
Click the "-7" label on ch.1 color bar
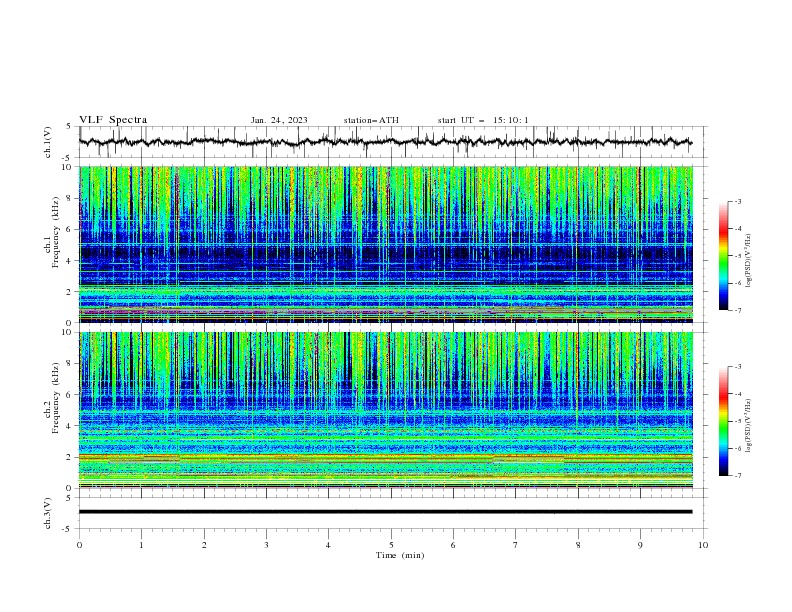click(x=737, y=311)
